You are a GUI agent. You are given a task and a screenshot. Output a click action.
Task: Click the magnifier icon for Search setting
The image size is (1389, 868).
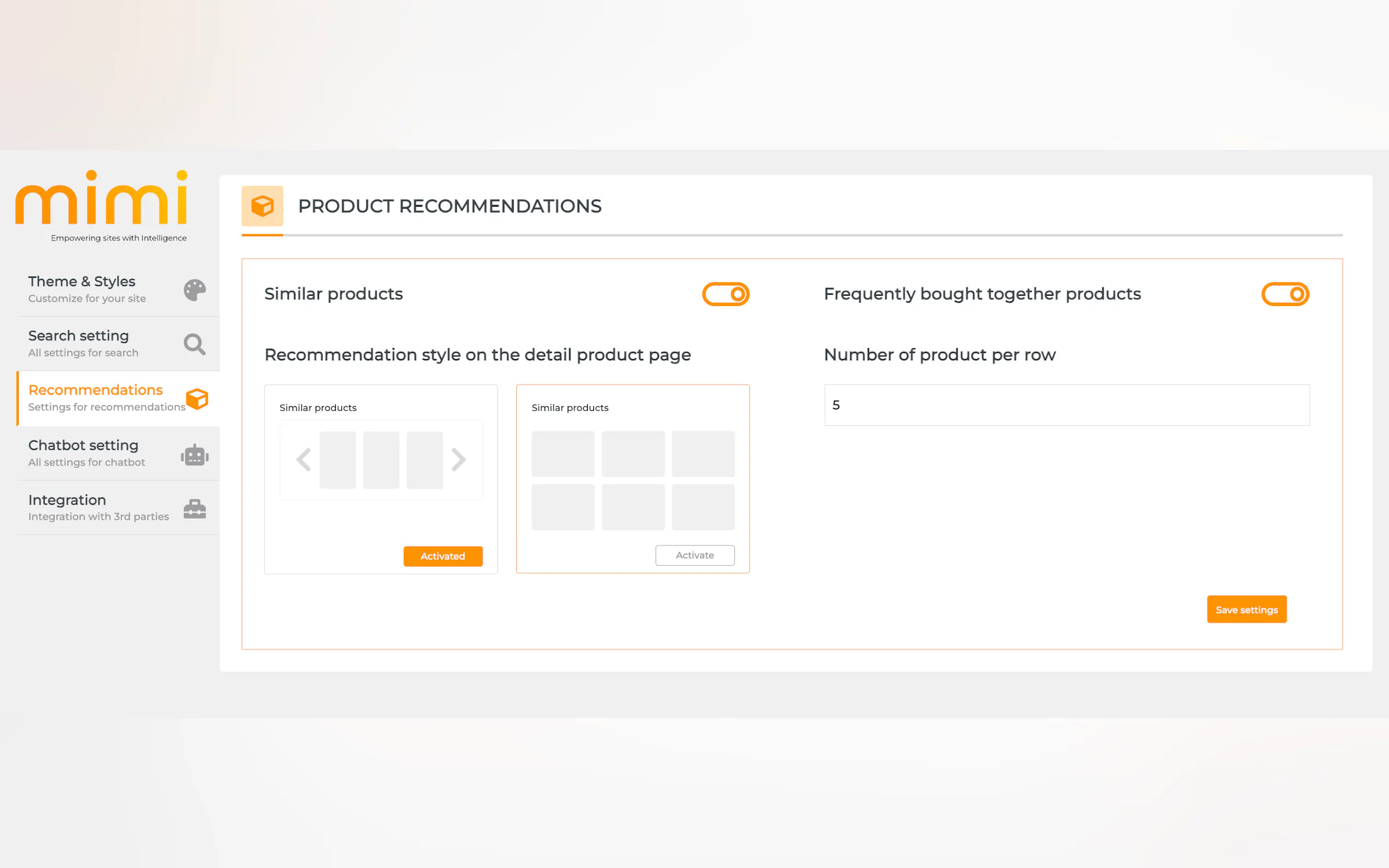pos(195,344)
